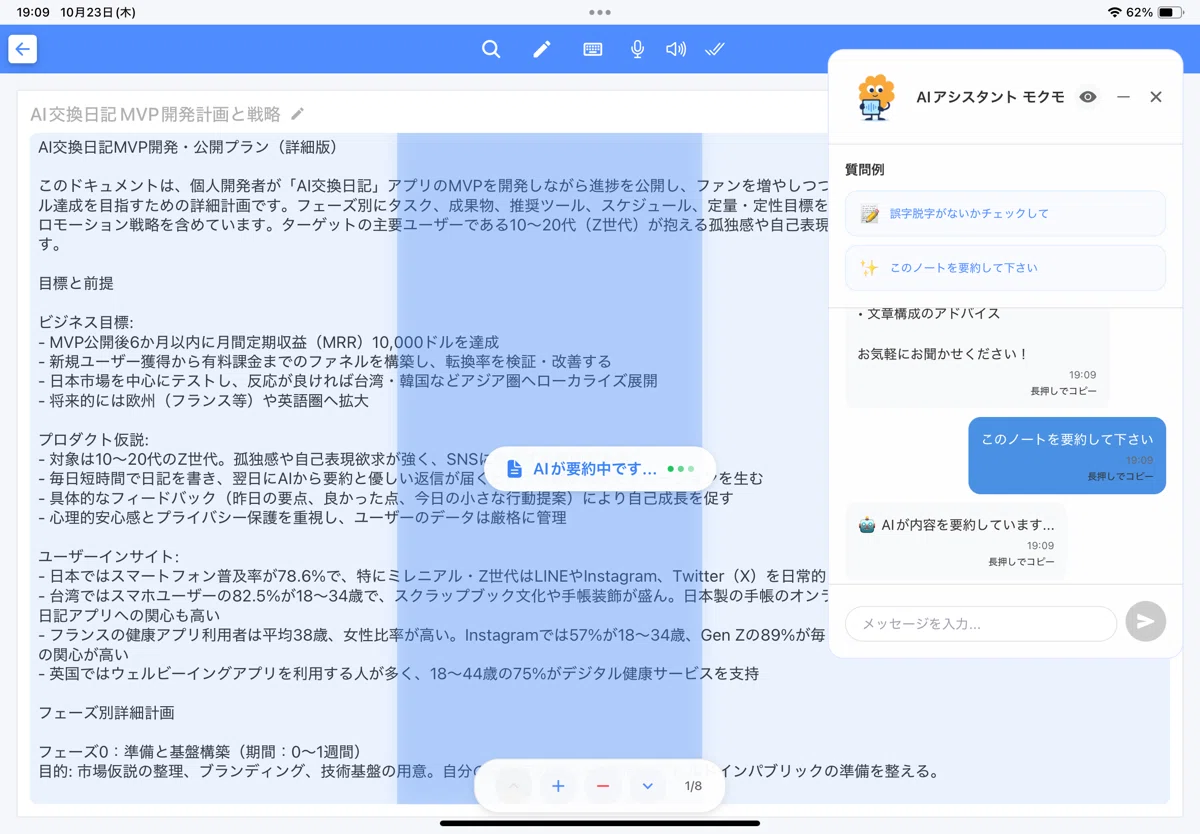Select 'このノートを要約して下さい' example question
Screen dimensions: 1200x834
pyautogui.click(x=1005, y=268)
